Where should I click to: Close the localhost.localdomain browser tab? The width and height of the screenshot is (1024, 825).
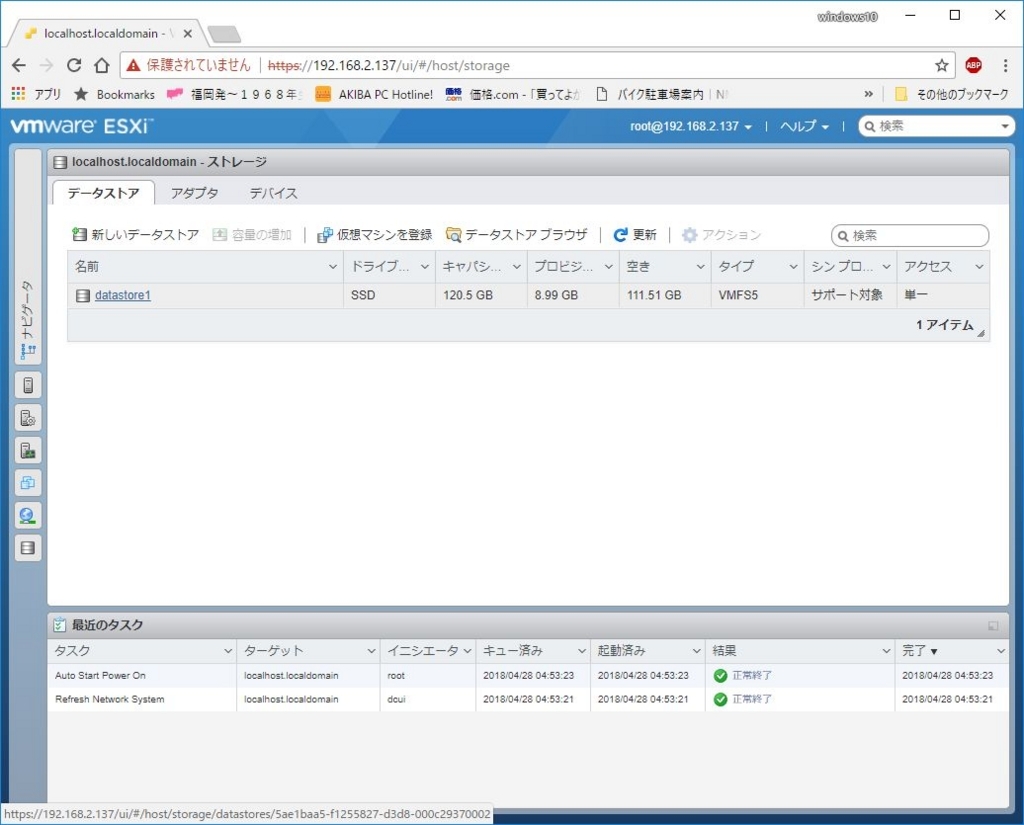click(x=187, y=33)
